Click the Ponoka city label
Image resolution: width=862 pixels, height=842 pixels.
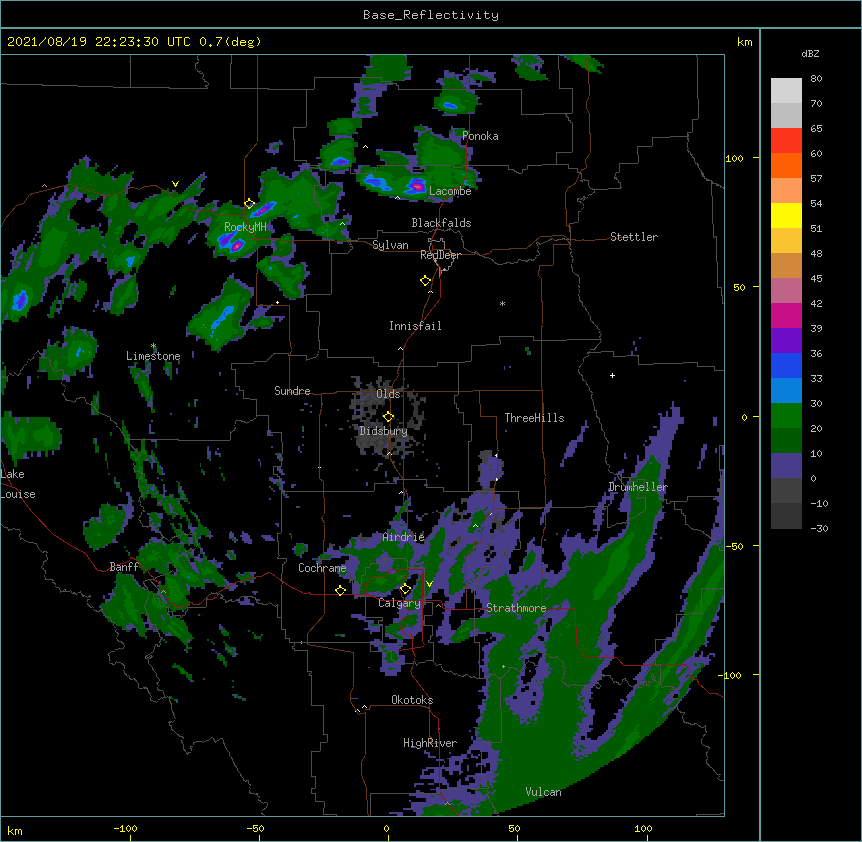click(x=480, y=136)
